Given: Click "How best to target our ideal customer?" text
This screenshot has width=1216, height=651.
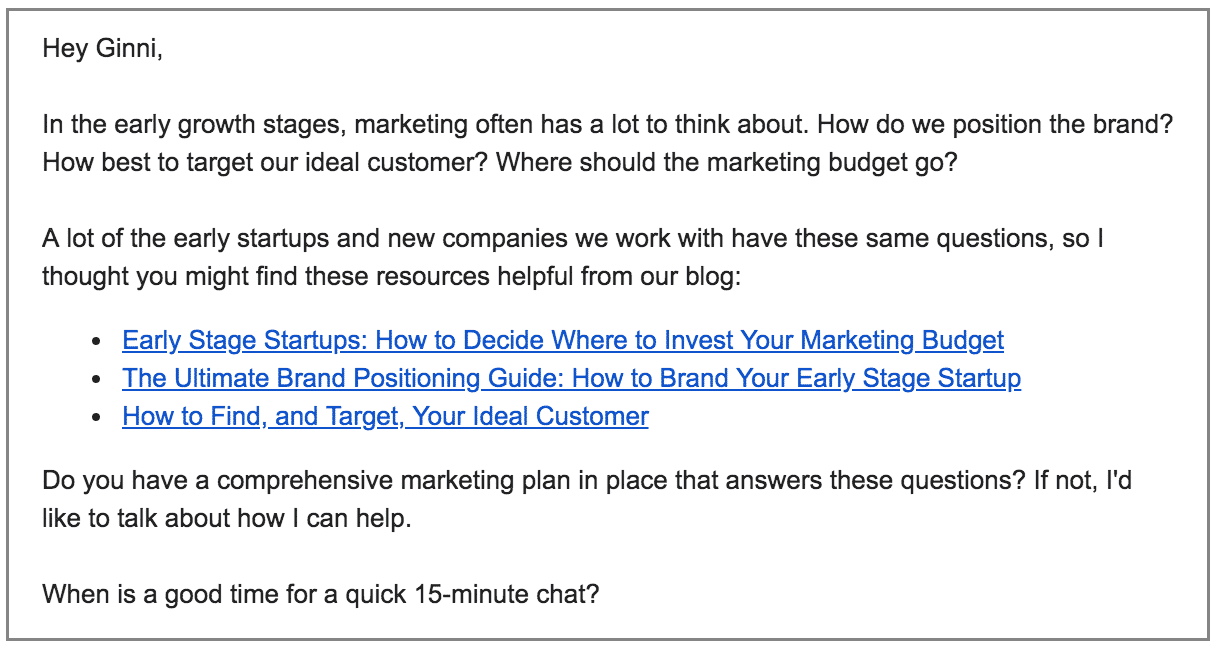Looking at the screenshot, I should (264, 162).
